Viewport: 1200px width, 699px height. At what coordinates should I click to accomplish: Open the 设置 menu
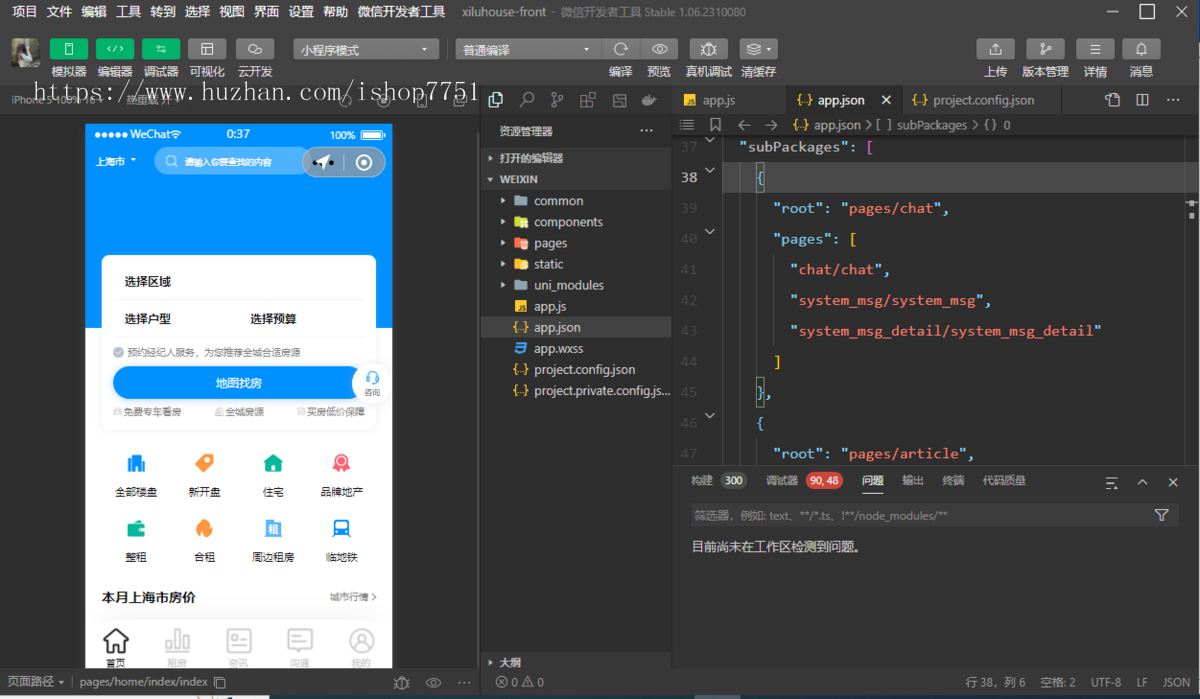pyautogui.click(x=301, y=12)
